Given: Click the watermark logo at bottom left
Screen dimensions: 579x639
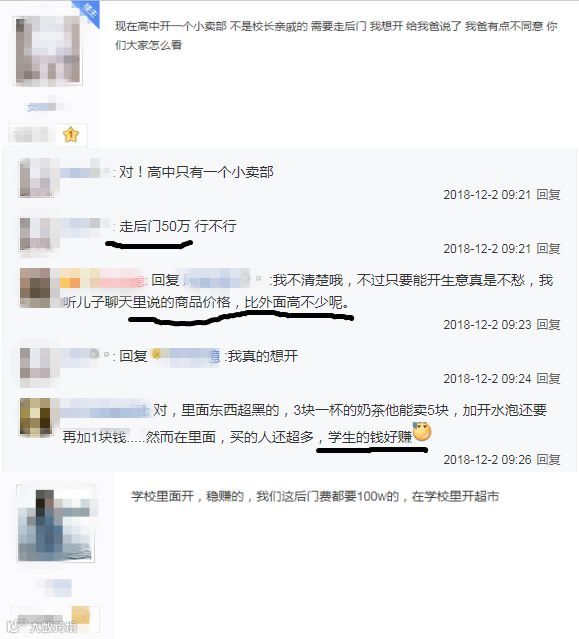Looking at the screenshot, I should (x=42, y=626).
